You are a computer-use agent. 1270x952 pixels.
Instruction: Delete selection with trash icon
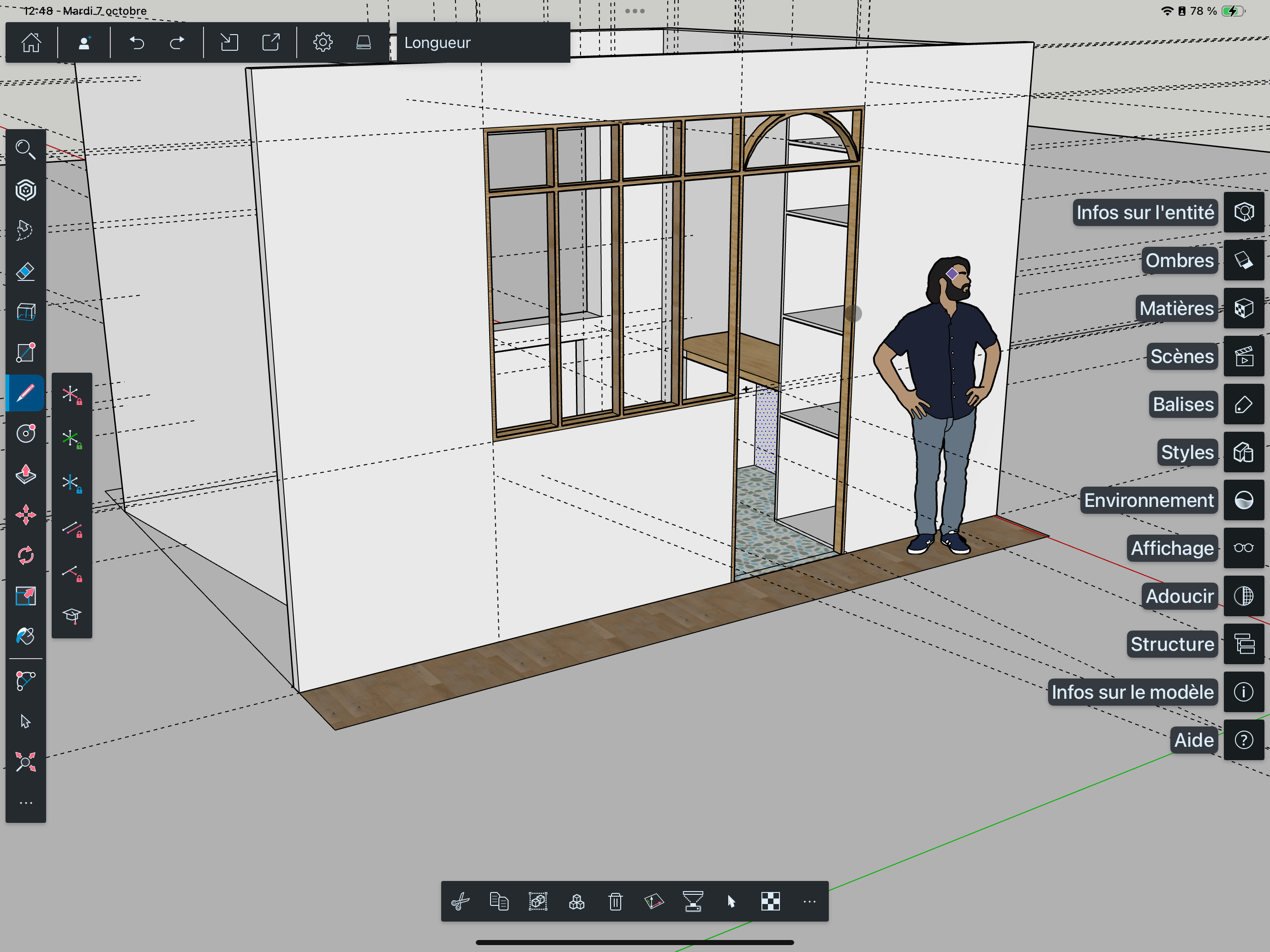pyautogui.click(x=616, y=902)
